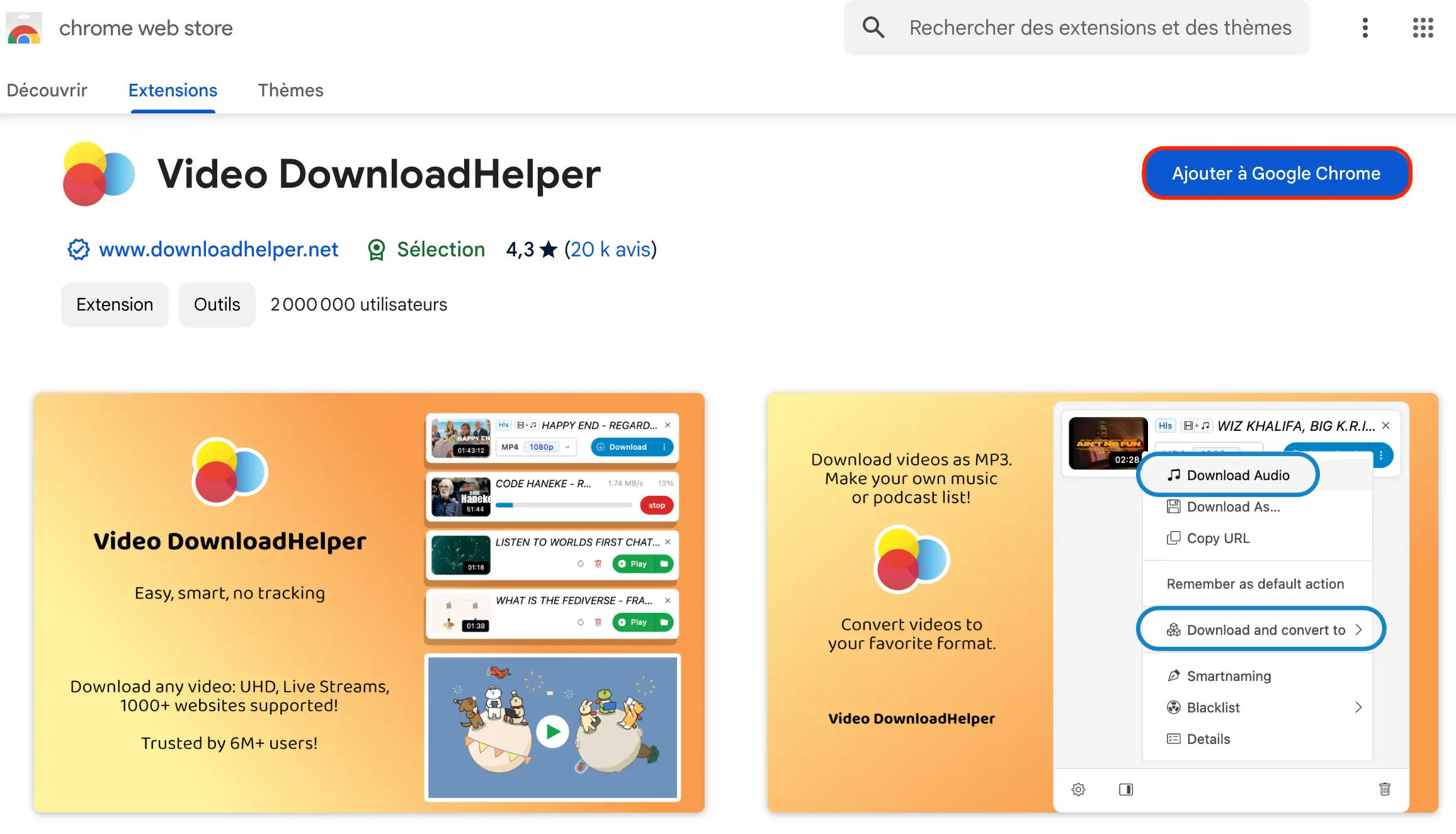The image size is (1456, 834).
Task: Click the Sélection label
Action: [441, 249]
